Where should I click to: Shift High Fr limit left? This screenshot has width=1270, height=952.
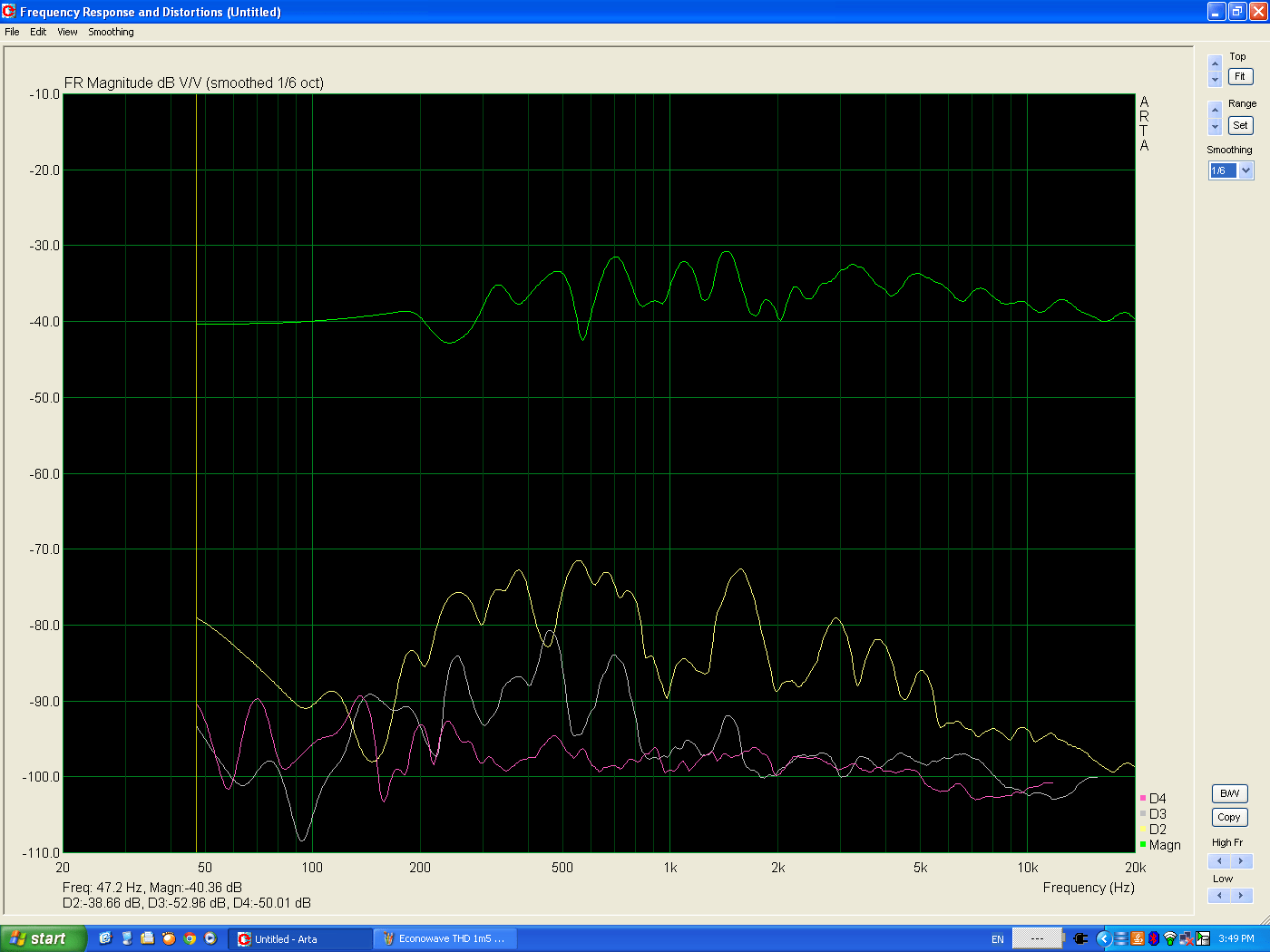click(x=1219, y=860)
